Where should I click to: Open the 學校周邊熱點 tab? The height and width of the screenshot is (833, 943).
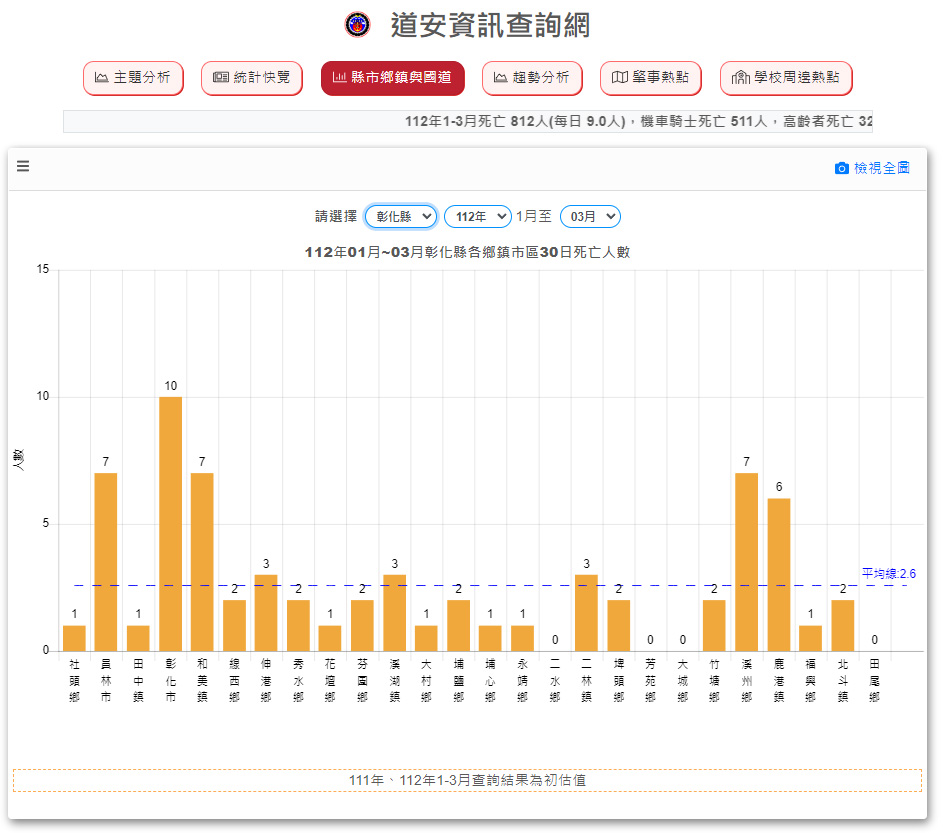click(x=786, y=78)
